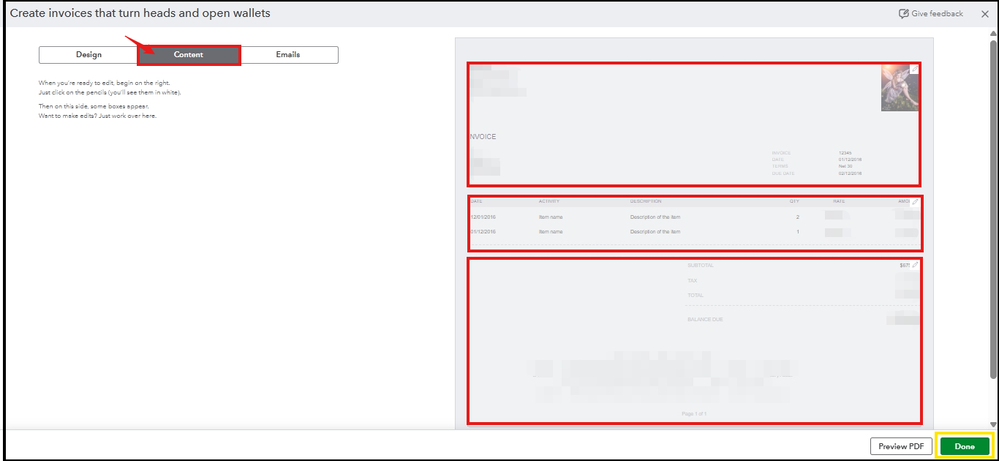The width and height of the screenshot is (999, 461).
Task: Click the vertical scrollbar thumb
Action: [x=993, y=207]
